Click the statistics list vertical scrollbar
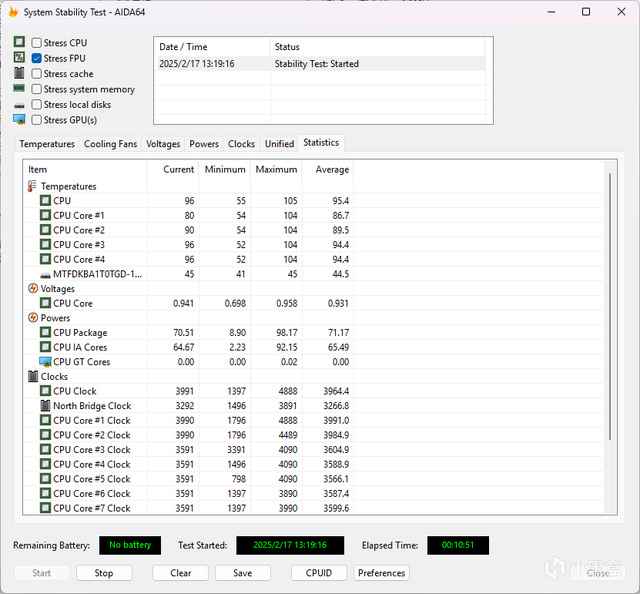Image resolution: width=640 pixels, height=594 pixels. pyautogui.click(x=610, y=306)
